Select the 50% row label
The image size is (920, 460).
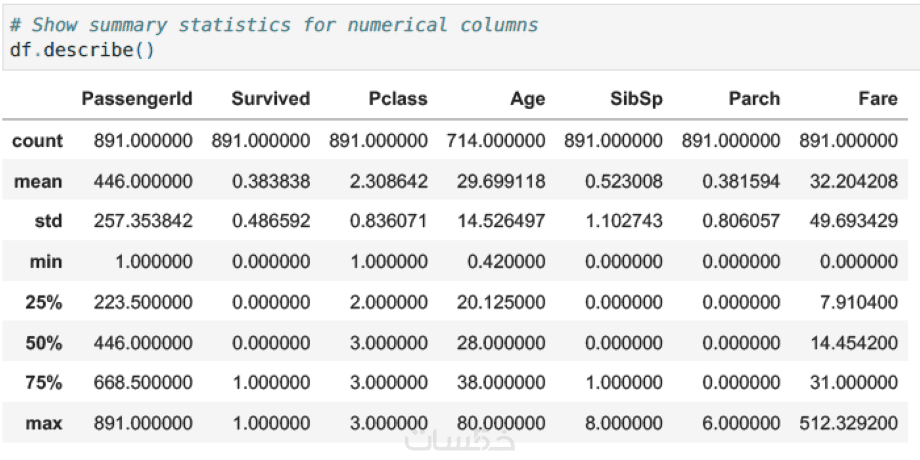point(44,343)
